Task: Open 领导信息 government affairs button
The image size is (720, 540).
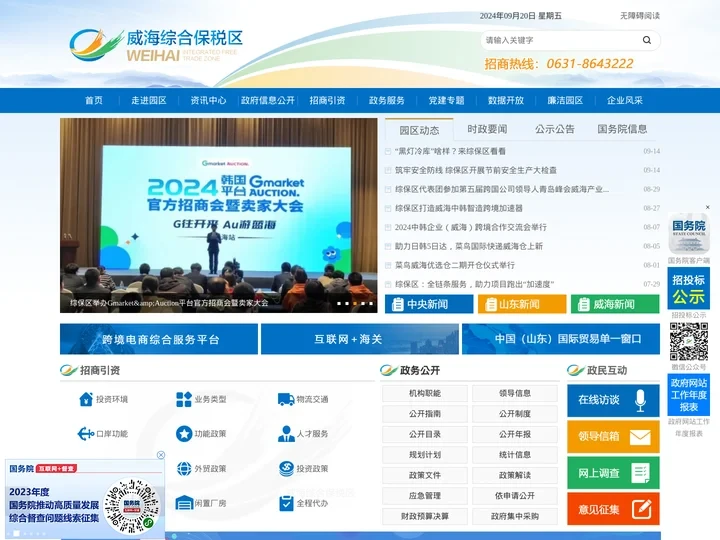Action: 515,393
